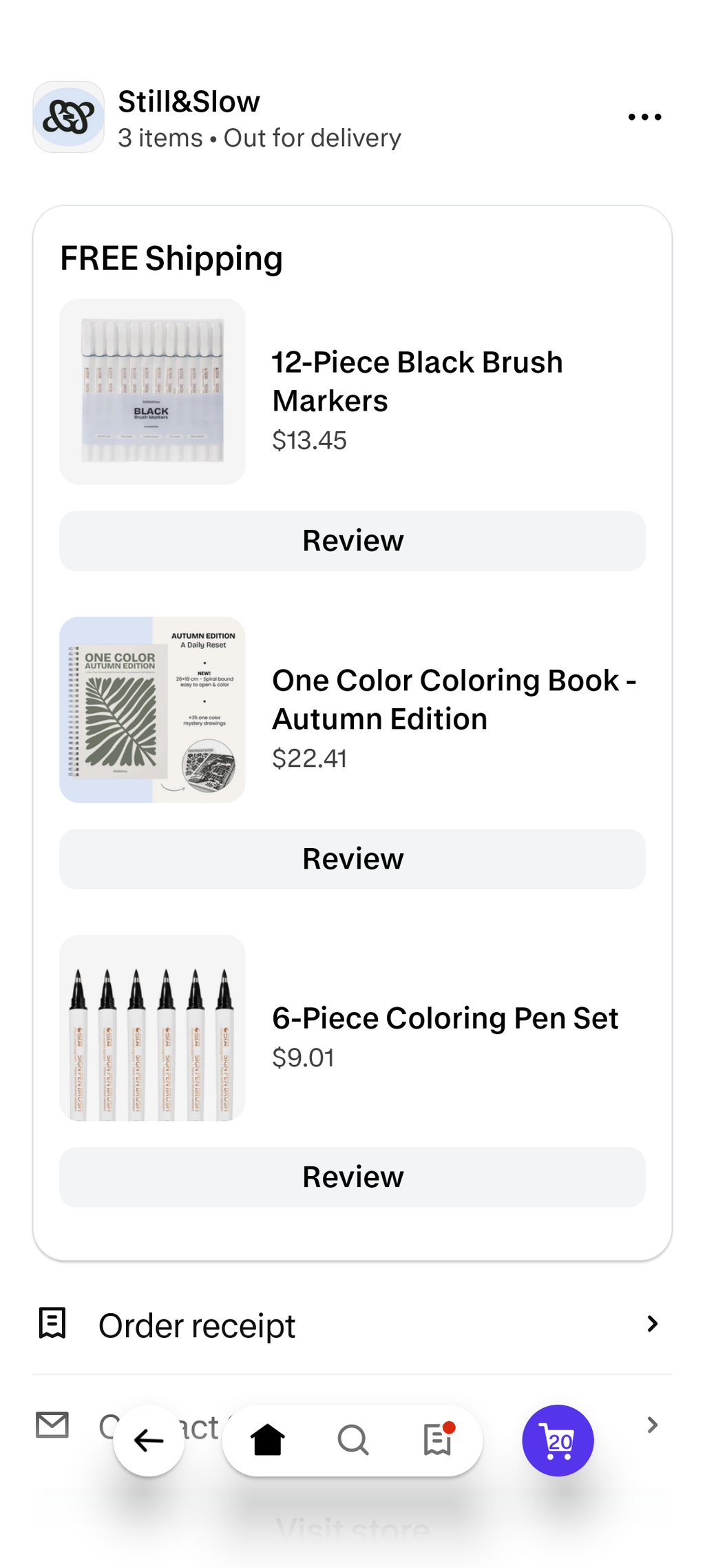Expand the Contact row using its chevron
This screenshot has height=1568, width=705.
652,1425
